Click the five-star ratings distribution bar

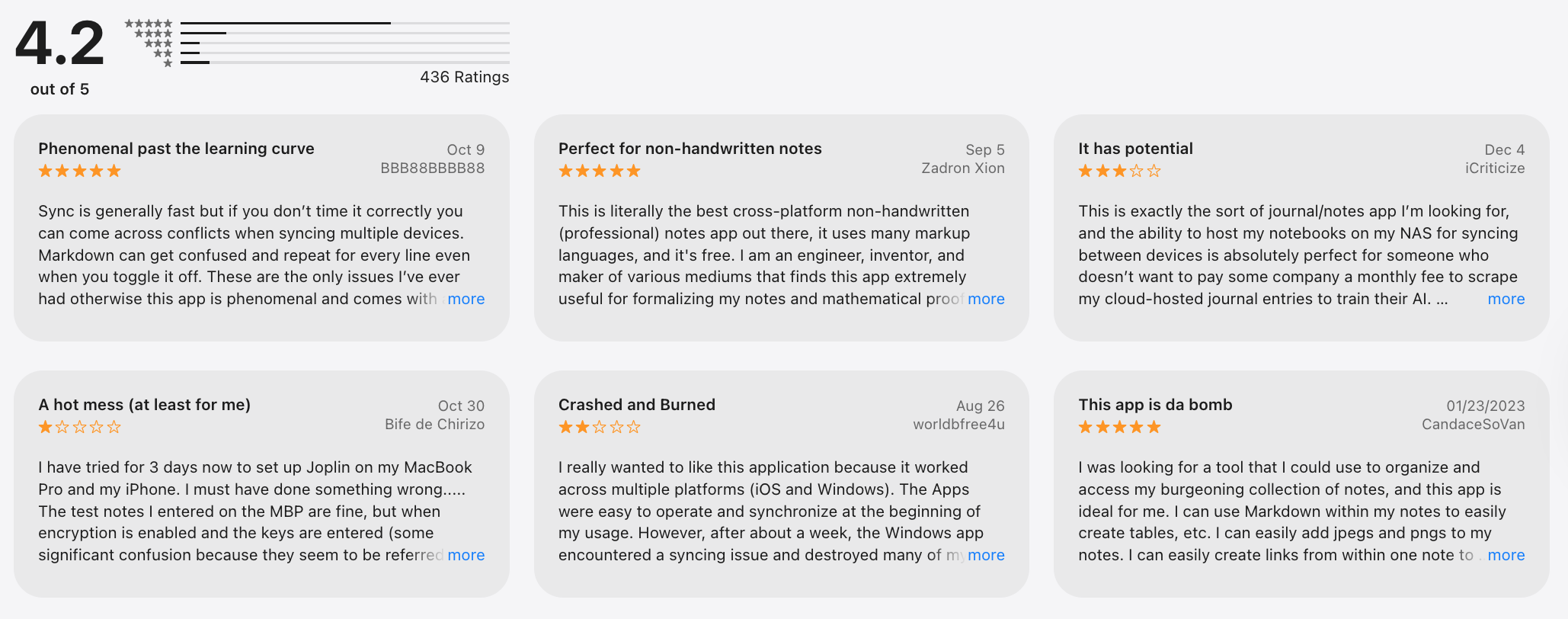coord(344,24)
